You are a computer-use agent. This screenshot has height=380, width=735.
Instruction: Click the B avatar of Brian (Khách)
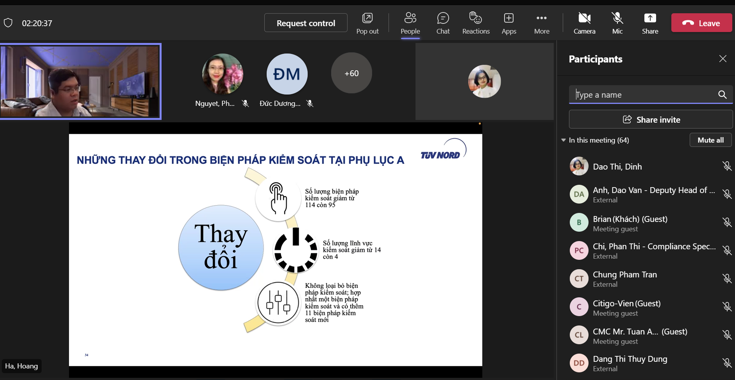point(579,222)
